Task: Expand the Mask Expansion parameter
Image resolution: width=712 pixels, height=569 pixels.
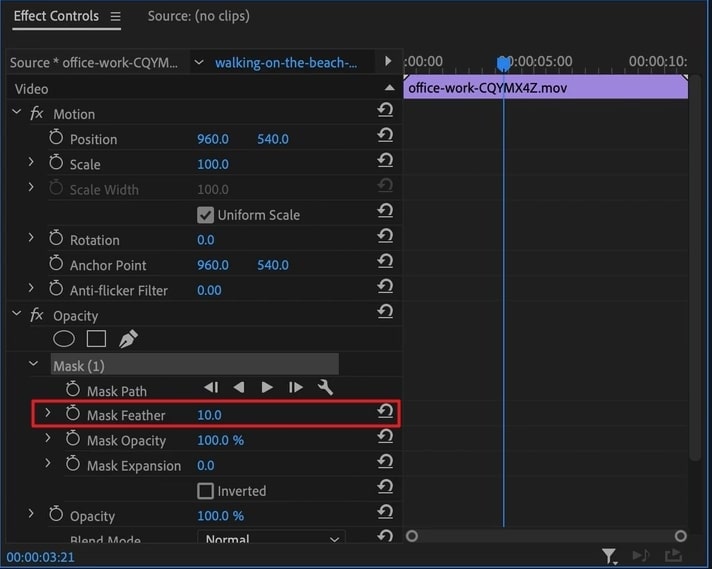Action: click(48, 463)
